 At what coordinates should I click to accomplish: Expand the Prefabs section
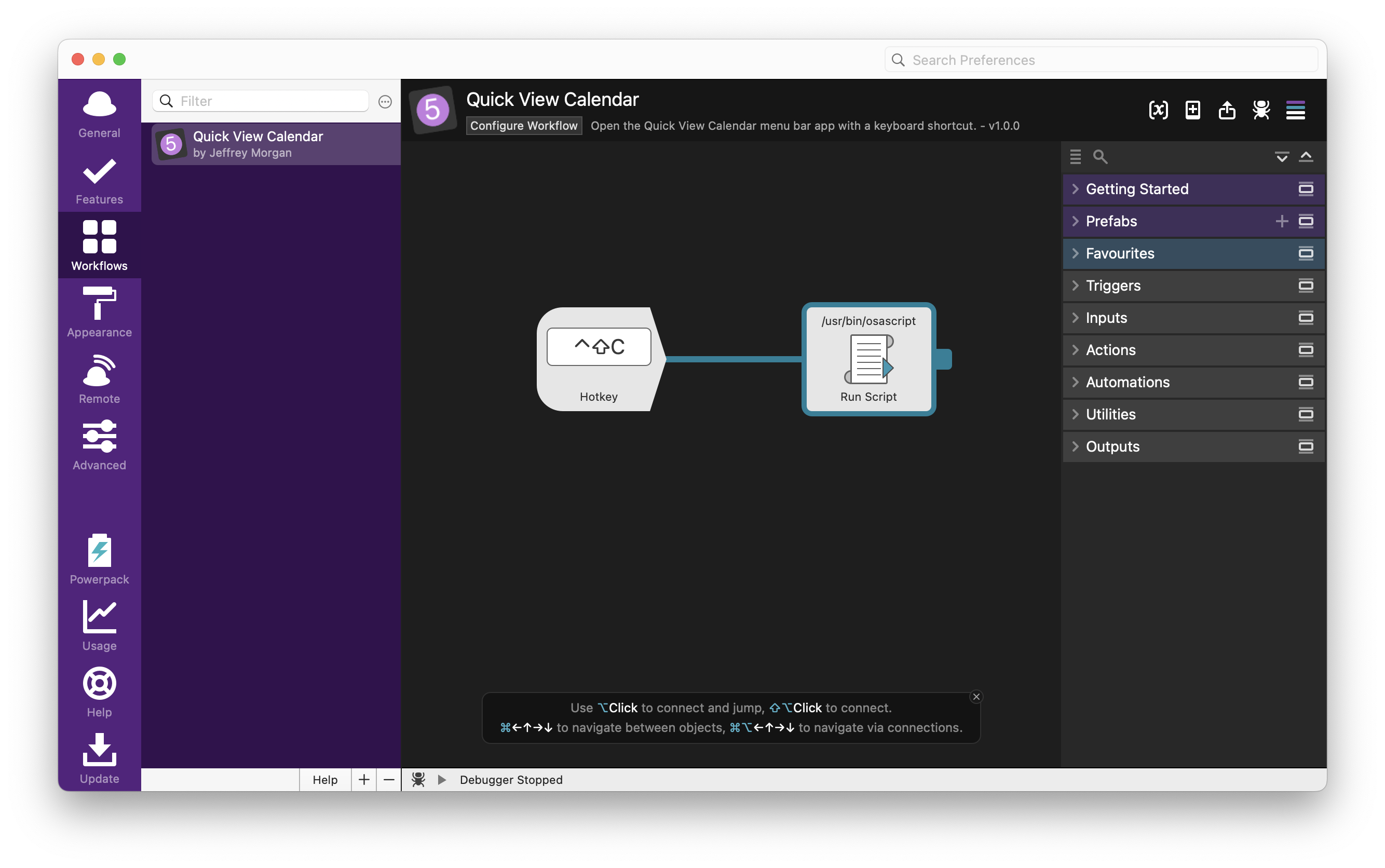click(x=1075, y=221)
